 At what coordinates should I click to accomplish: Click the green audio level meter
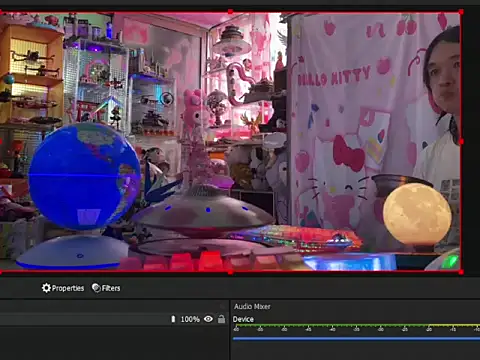pyautogui.click(x=356, y=325)
